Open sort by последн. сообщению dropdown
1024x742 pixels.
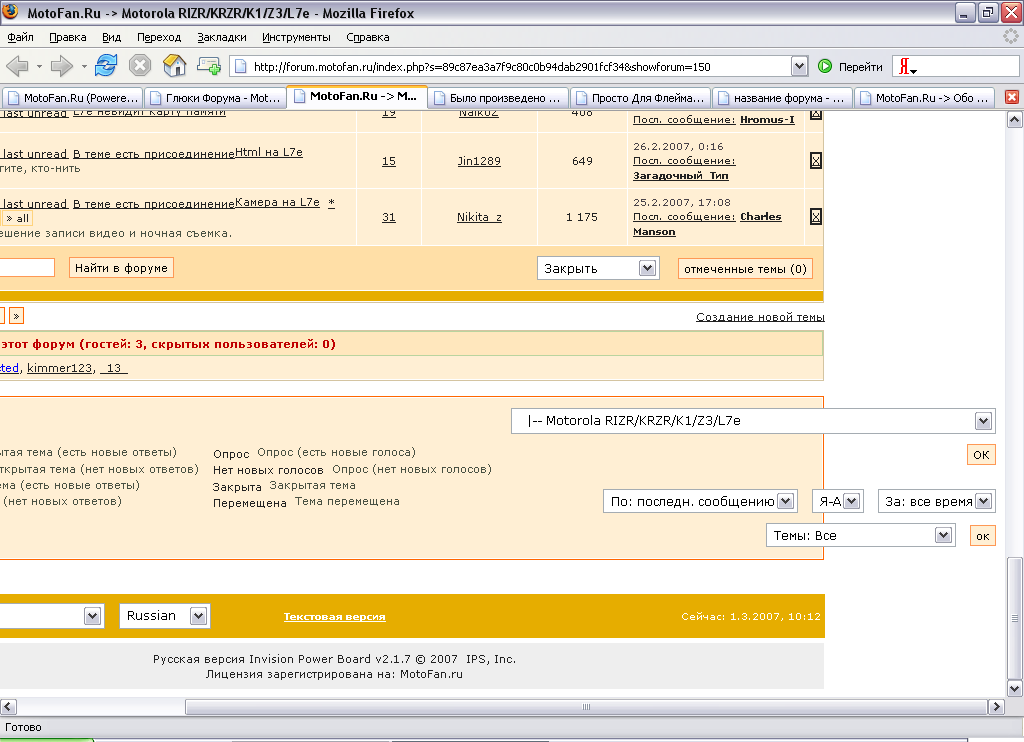tap(700, 502)
